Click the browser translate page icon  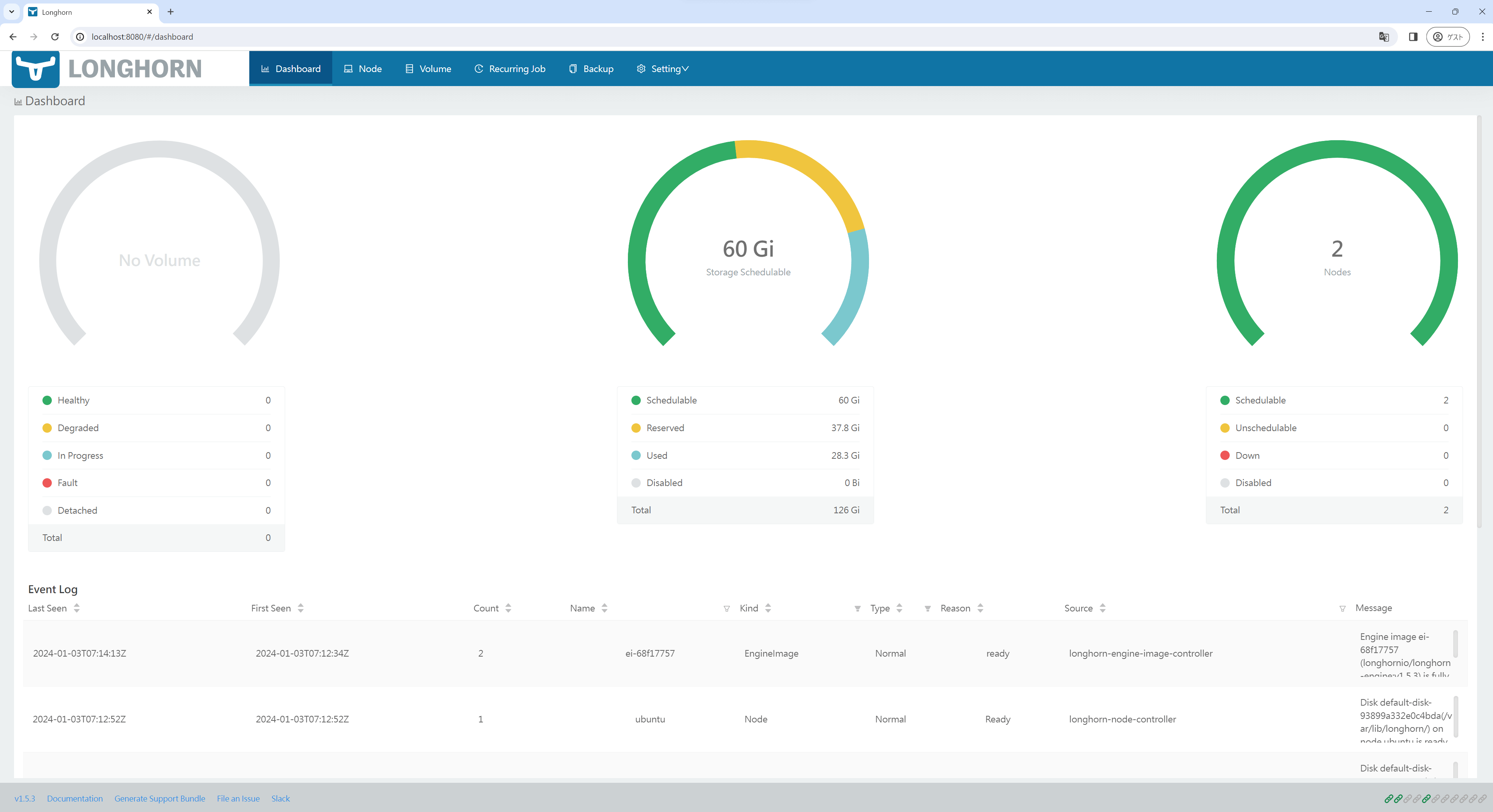click(1384, 37)
